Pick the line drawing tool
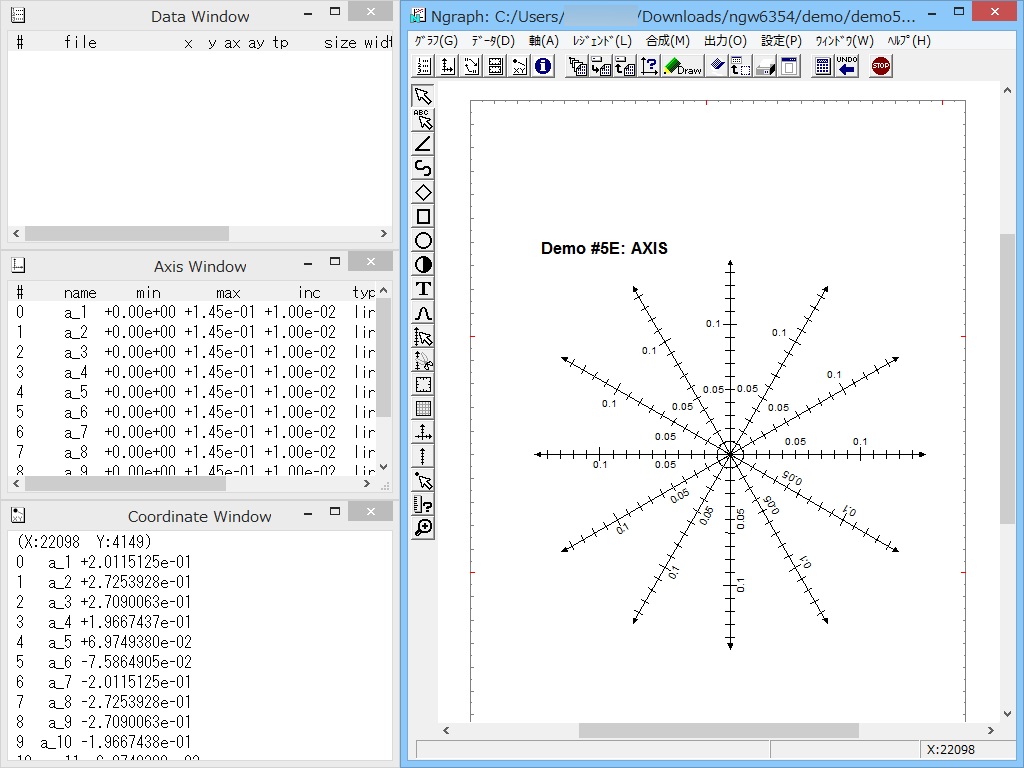Viewport: 1024px width, 768px height. click(x=421, y=144)
